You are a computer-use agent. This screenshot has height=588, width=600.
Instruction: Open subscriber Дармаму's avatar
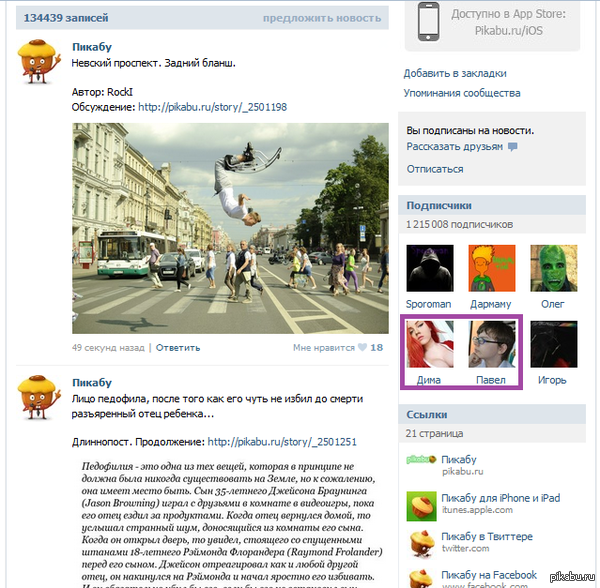492,268
